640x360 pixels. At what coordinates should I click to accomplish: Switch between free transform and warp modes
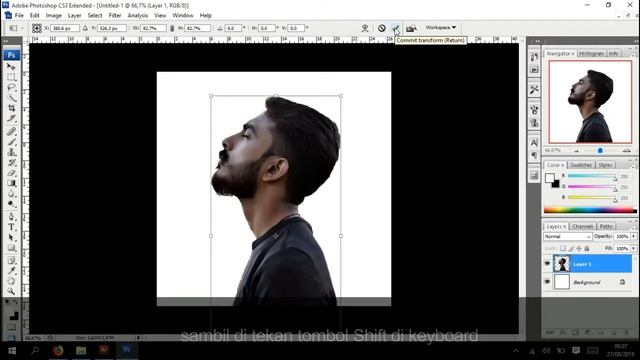coord(365,28)
